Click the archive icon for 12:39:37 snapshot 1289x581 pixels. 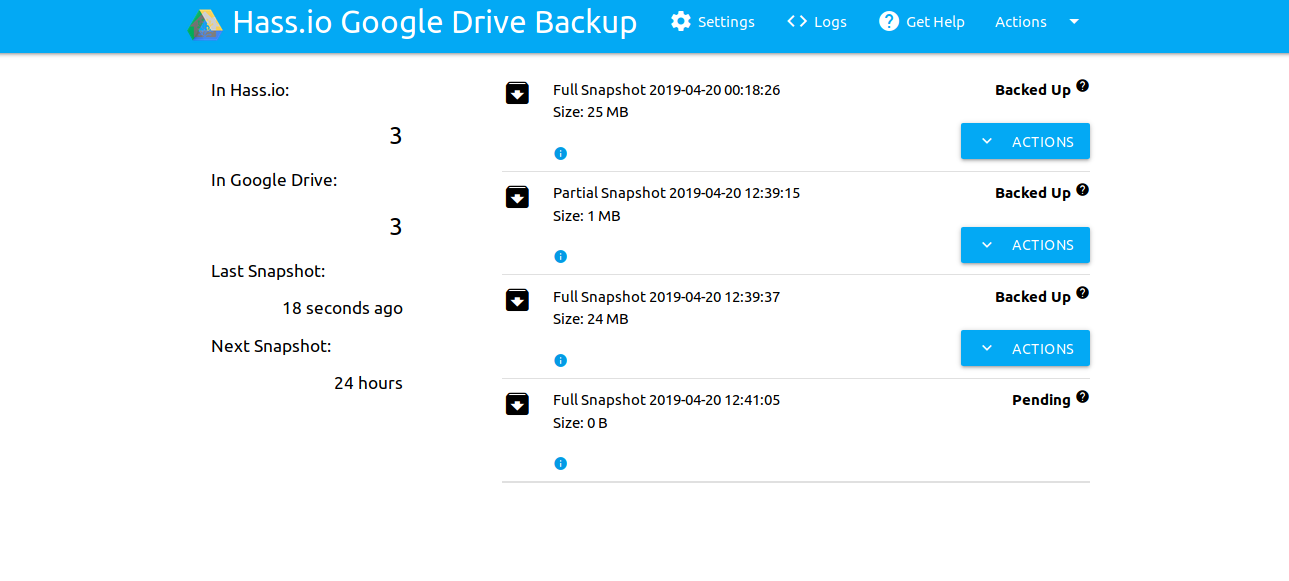click(x=517, y=300)
